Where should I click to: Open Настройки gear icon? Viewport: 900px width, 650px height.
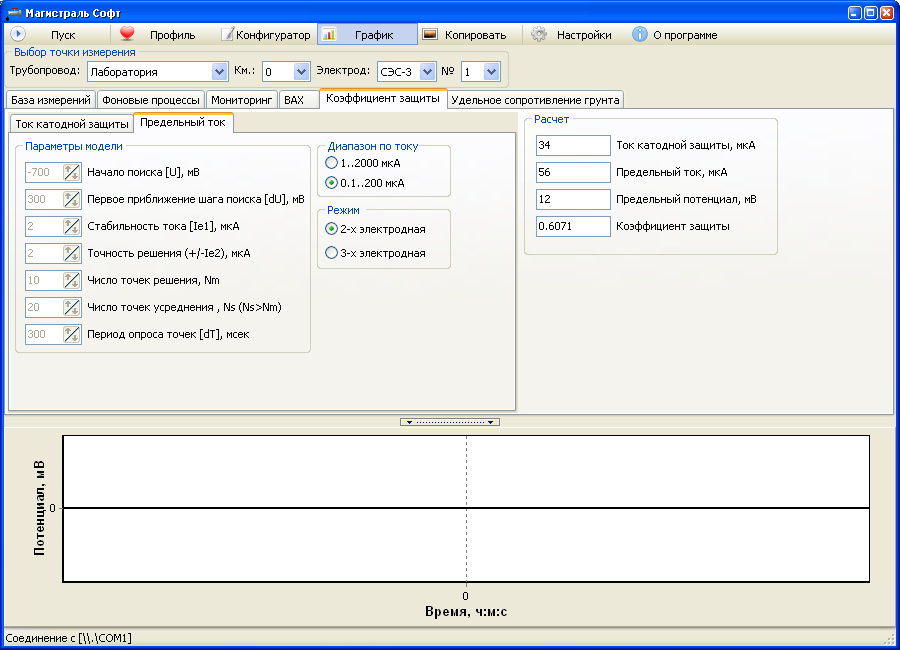(539, 34)
